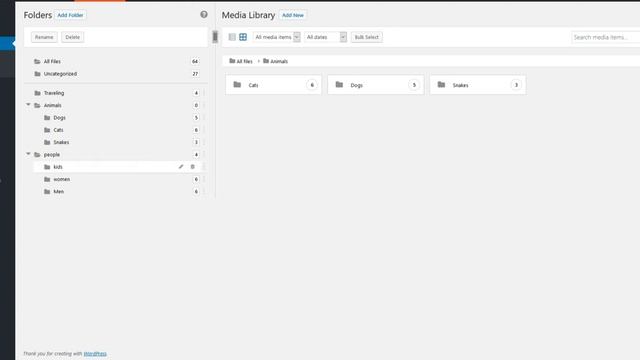Click the count badge on the Snakes card
This screenshot has width=640, height=360.
[x=516, y=85]
